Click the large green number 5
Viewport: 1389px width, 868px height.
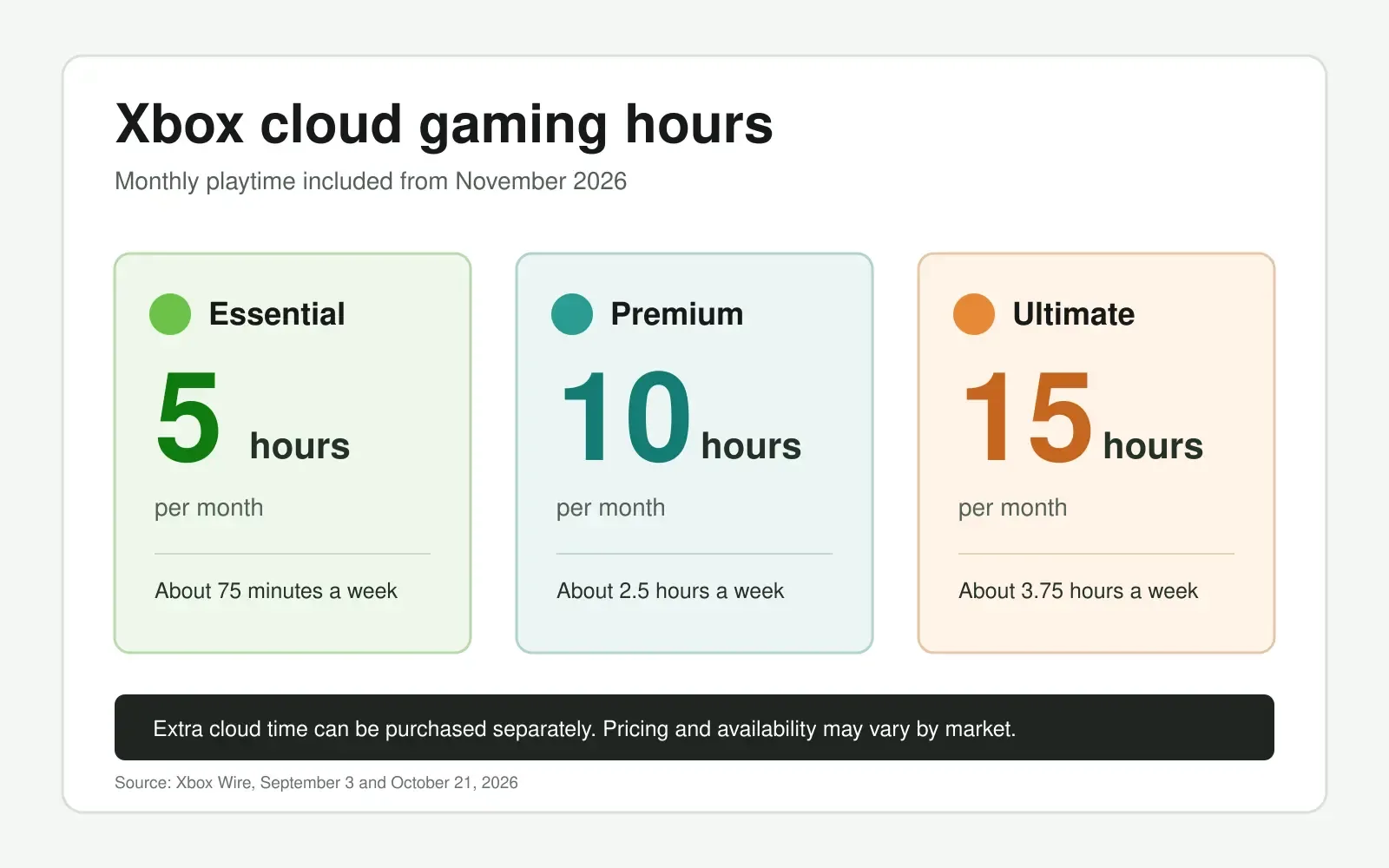tap(188, 418)
